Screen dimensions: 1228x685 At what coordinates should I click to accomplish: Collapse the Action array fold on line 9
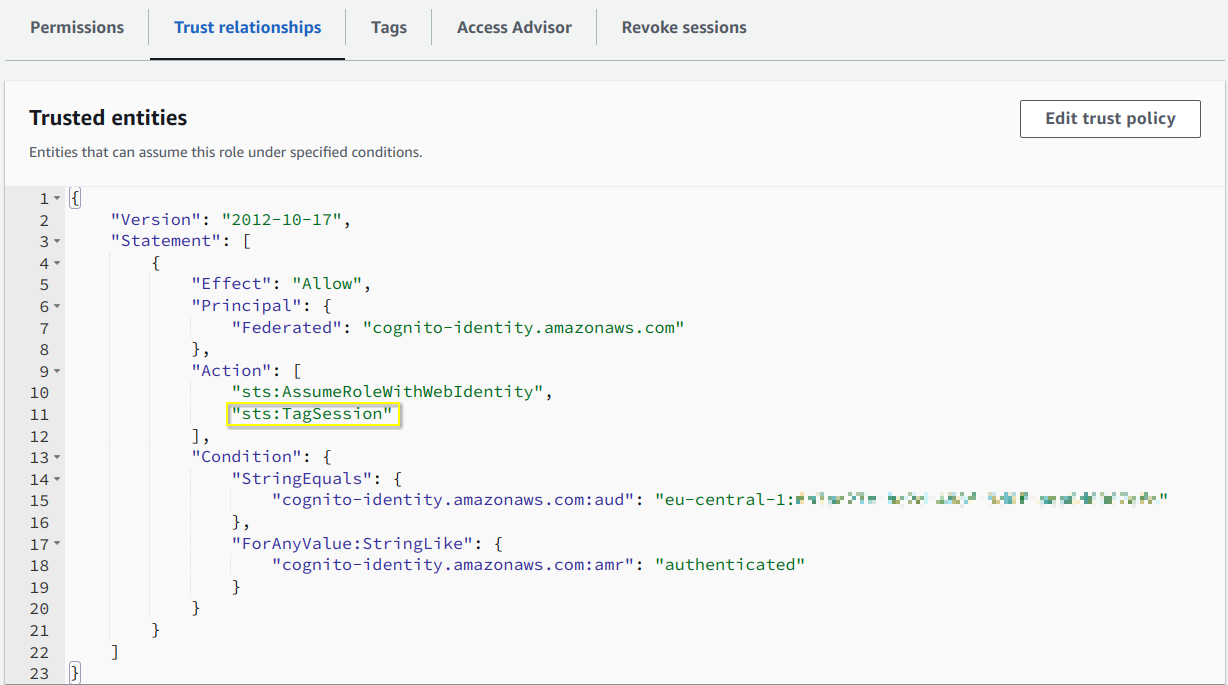[57, 371]
